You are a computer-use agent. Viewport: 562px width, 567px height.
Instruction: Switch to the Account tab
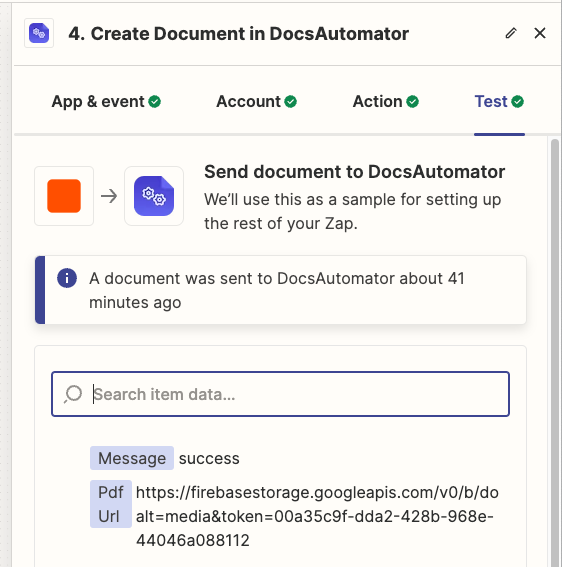256,102
